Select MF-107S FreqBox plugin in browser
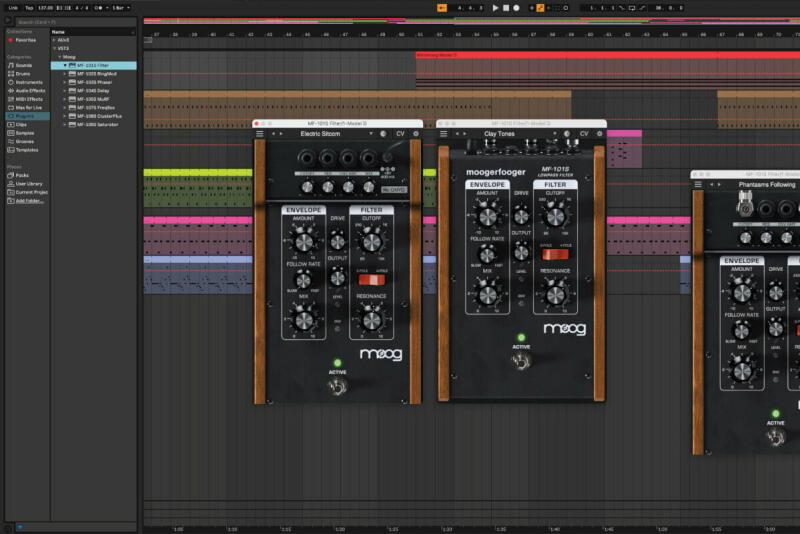The height and width of the screenshot is (534, 800). coord(94,108)
